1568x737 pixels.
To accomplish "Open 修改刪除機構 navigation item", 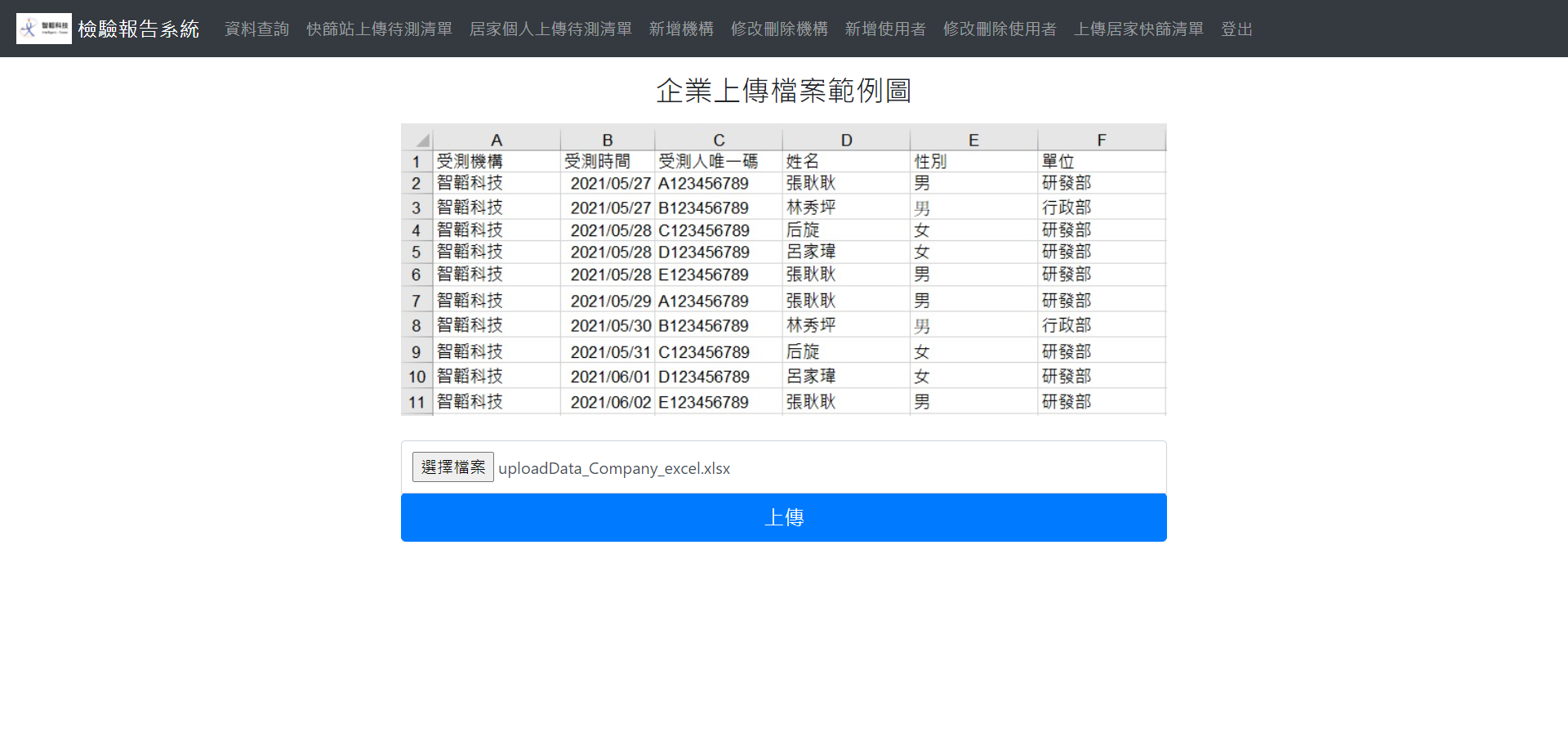I will coord(779,29).
